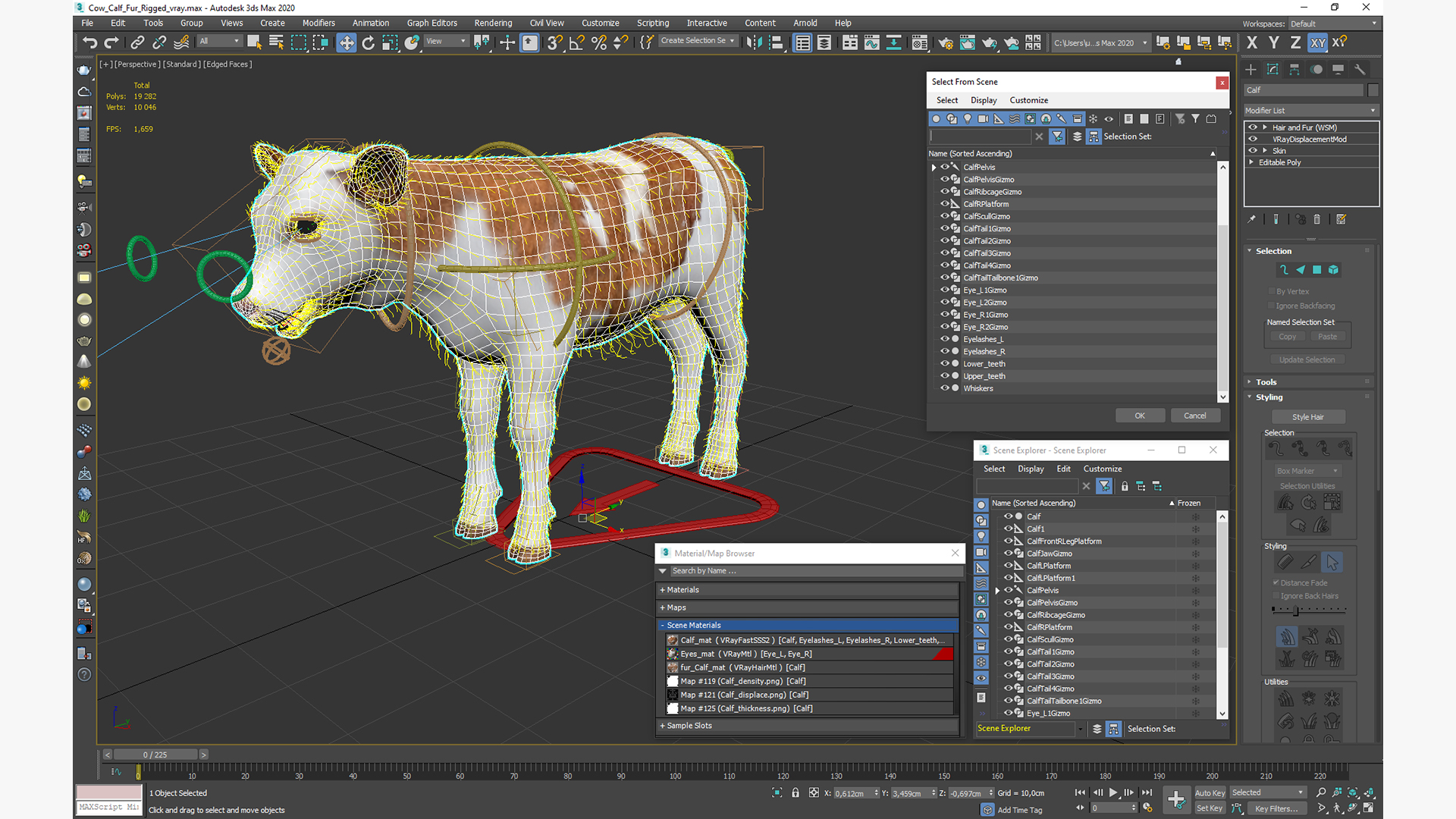Toggle the Ignore Backfacing checkbox

1272,306
